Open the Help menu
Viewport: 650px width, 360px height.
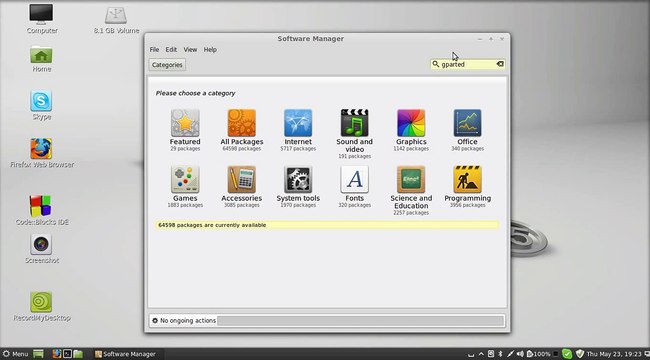tap(210, 49)
